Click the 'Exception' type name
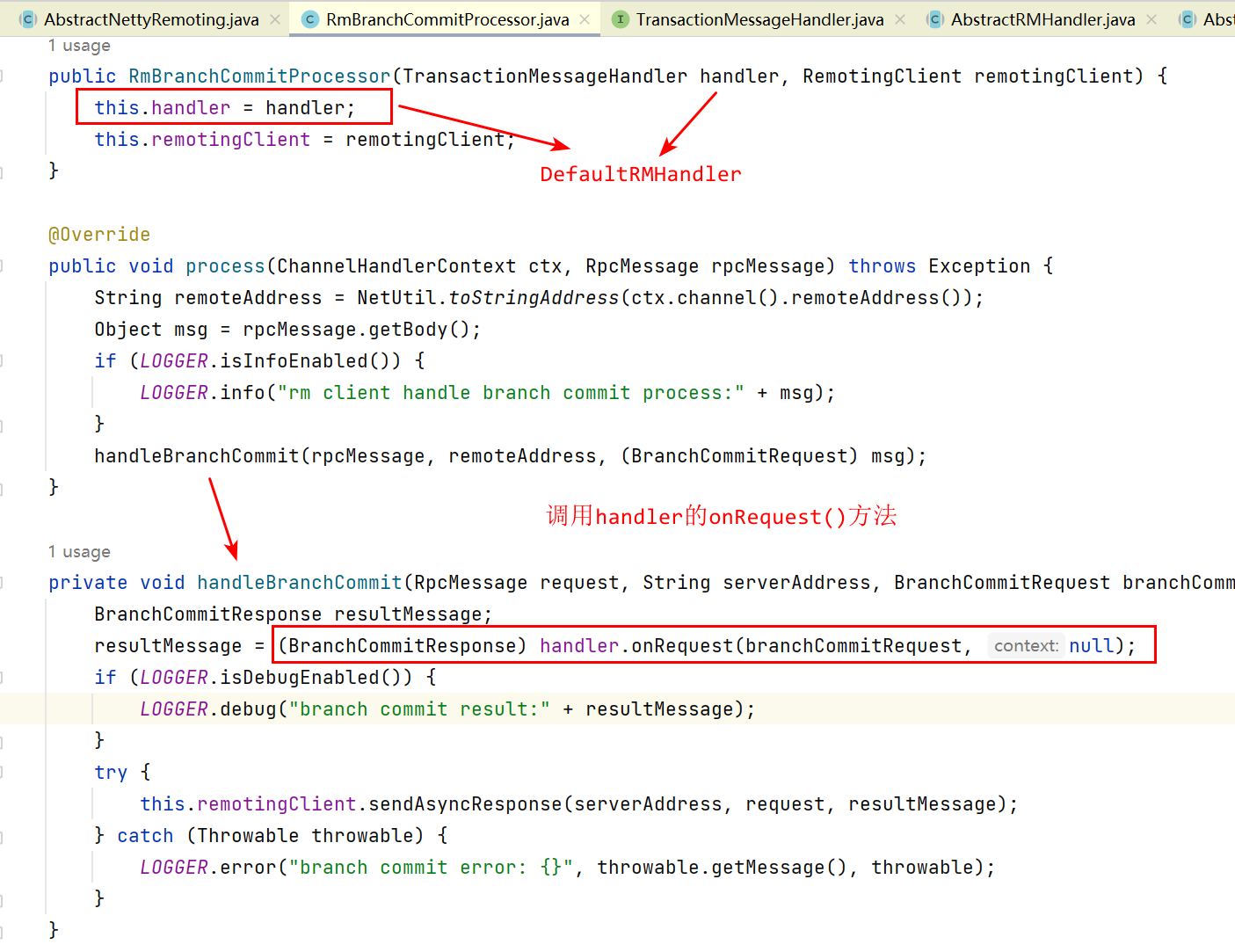This screenshot has height=952, width=1235. pos(979,266)
